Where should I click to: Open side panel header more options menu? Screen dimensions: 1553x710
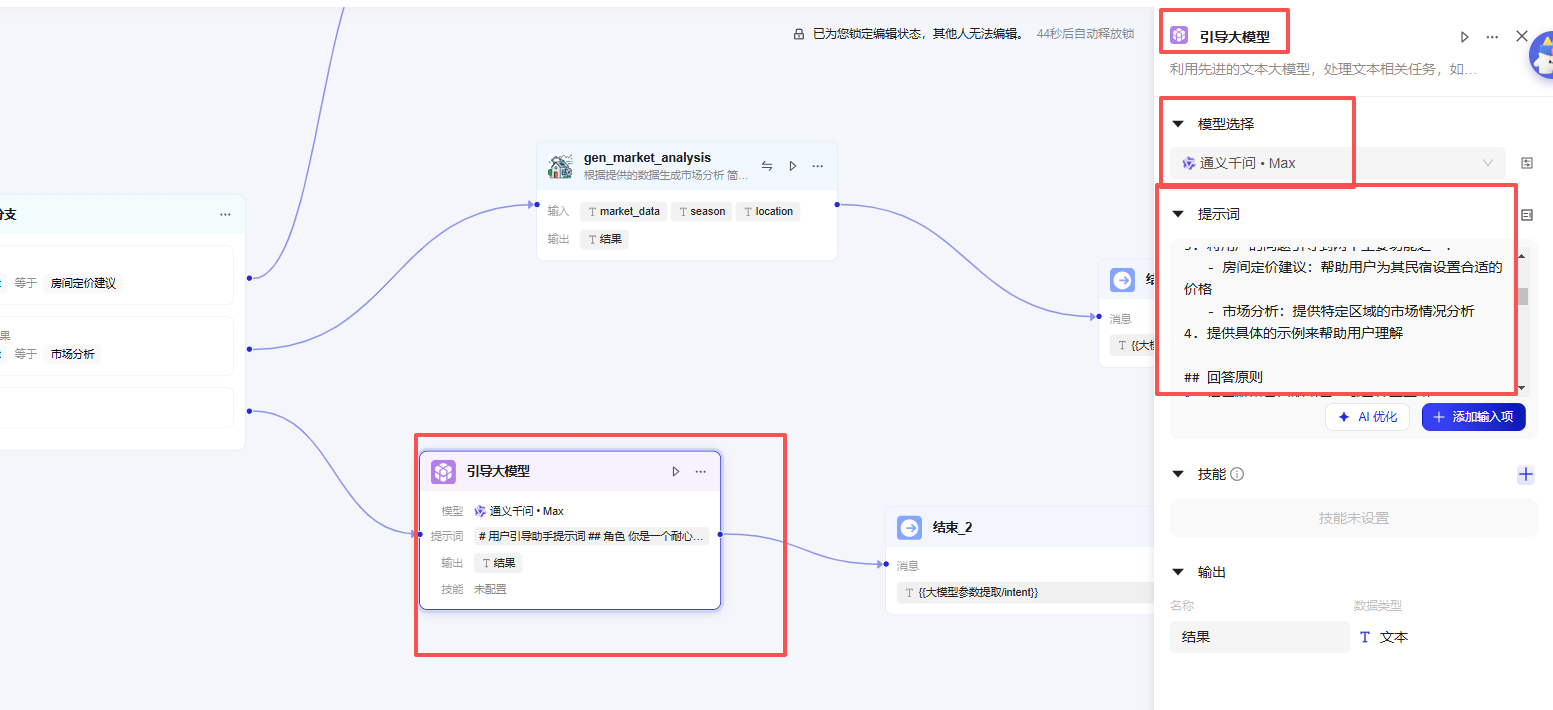click(x=1492, y=36)
